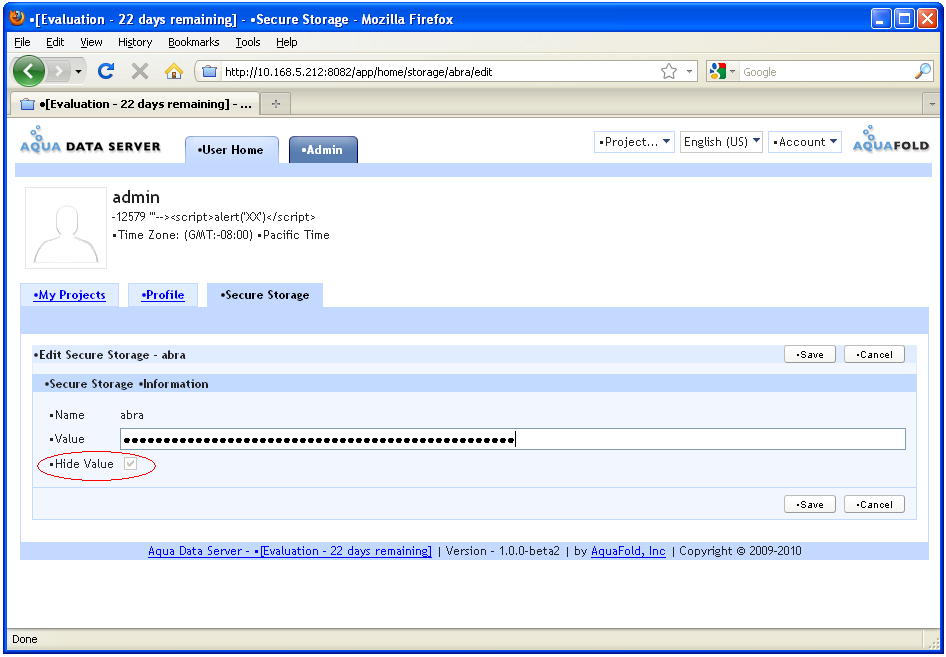The height and width of the screenshot is (657, 946).
Task: Click the 'admin' username heading
Action: (x=136, y=197)
